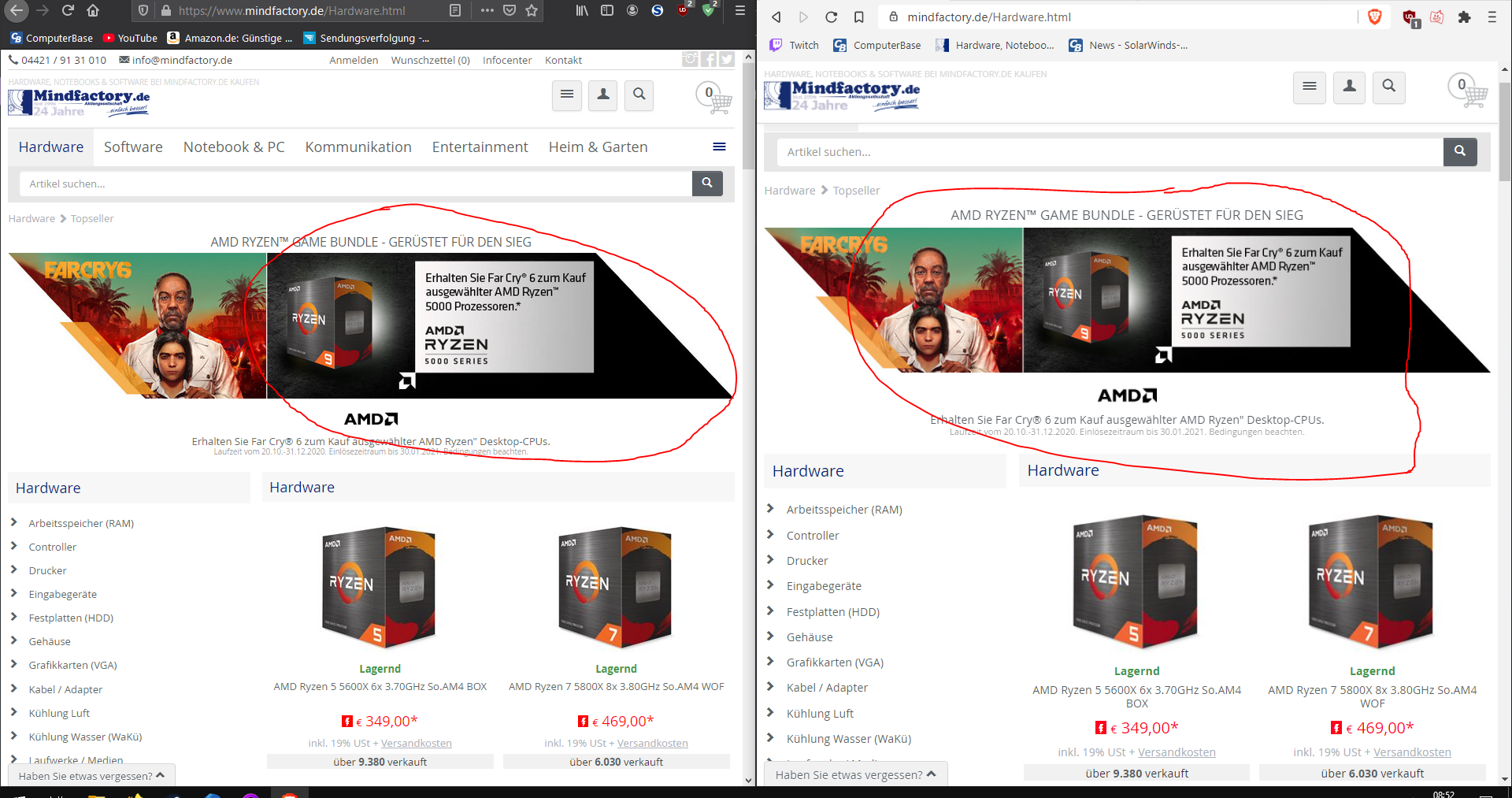Open the Kontakt link
1512x798 pixels.
point(563,60)
